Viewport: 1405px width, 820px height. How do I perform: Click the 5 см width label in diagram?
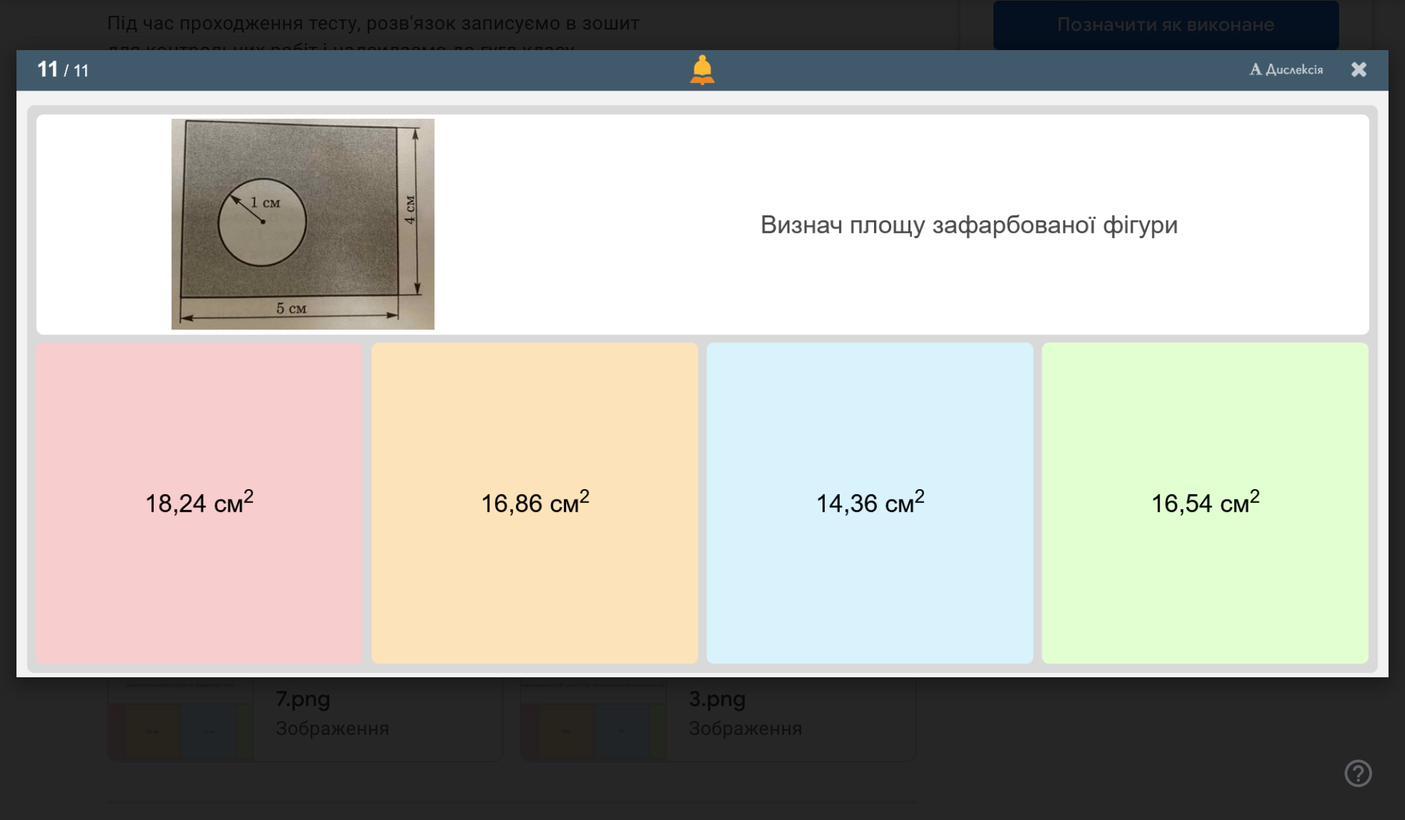(x=291, y=309)
